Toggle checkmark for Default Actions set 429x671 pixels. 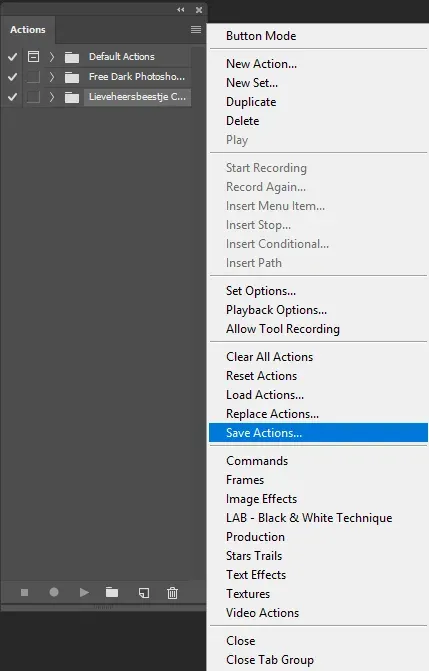pos(13,56)
